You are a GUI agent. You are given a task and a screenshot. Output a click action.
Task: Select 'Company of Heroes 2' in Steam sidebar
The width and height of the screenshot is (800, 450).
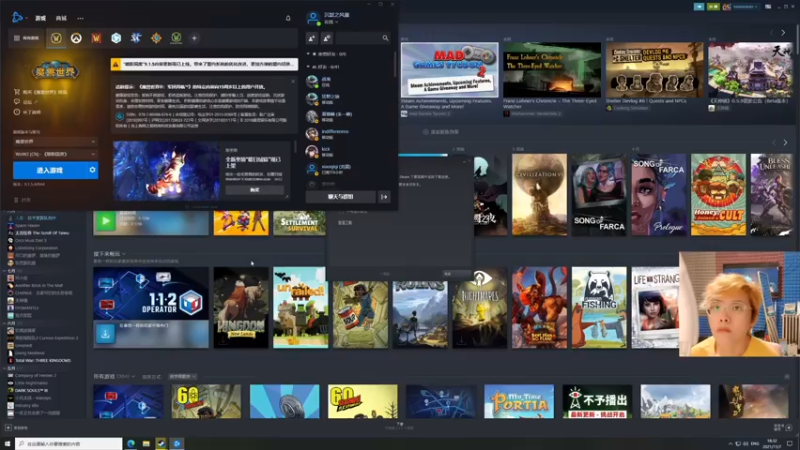(x=35, y=375)
